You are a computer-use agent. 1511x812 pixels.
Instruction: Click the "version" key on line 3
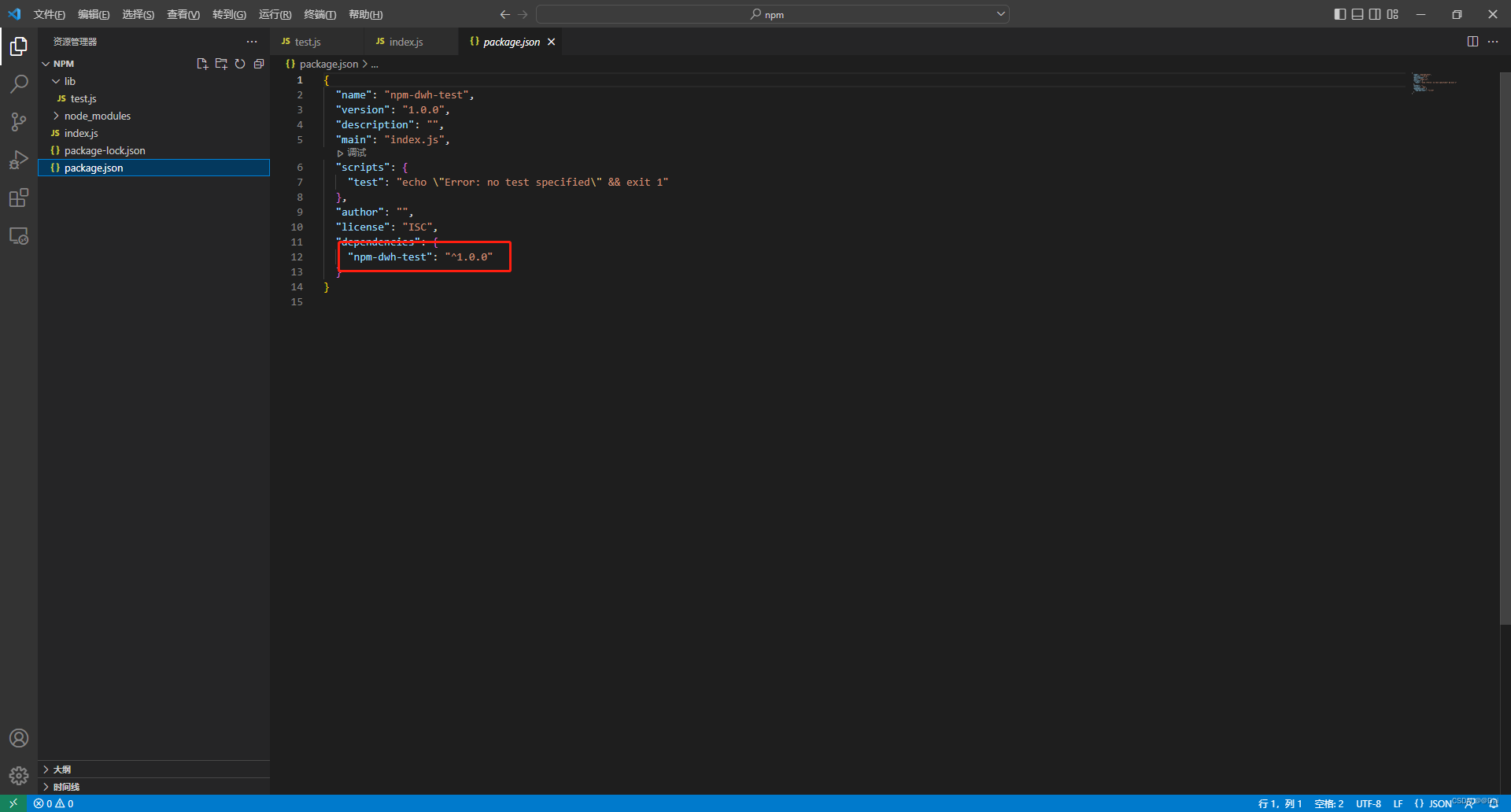(363, 110)
